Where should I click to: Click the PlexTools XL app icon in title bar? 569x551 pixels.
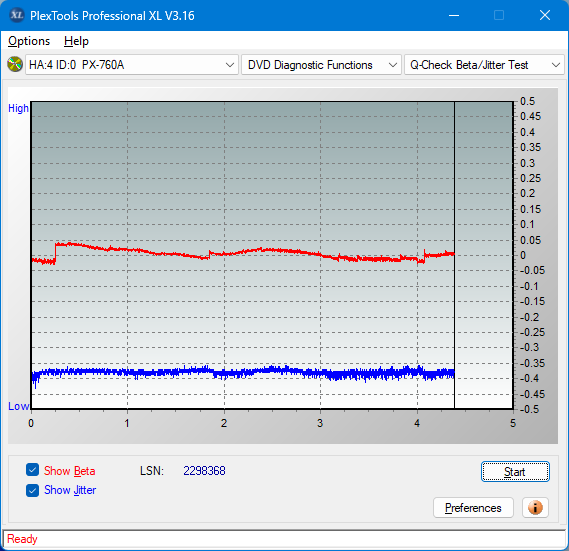[x=17, y=15]
